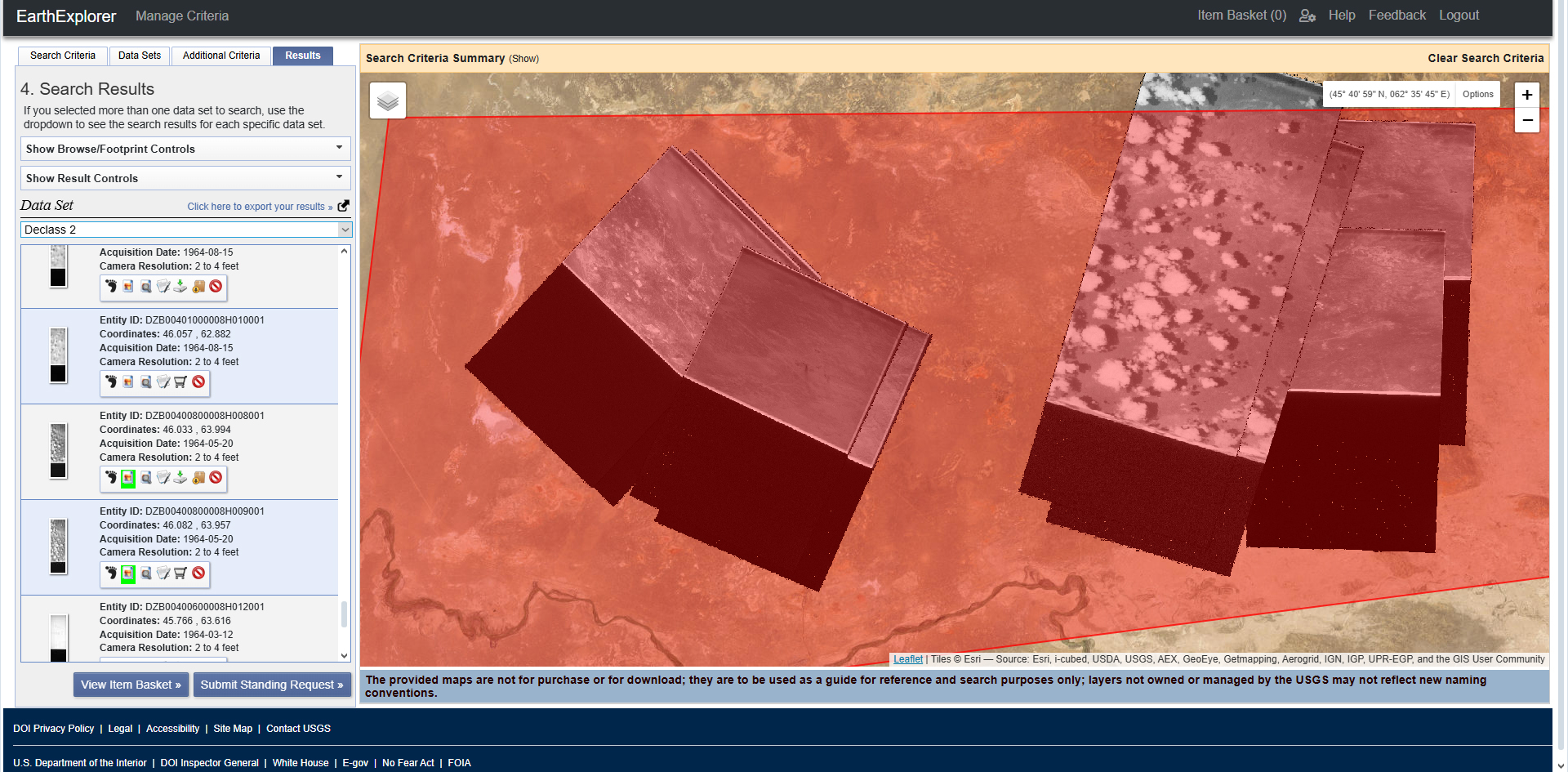This screenshot has width=1568, height=772.
Task: Toggle browse overlay for DZB00400800008H008001
Action: point(128,478)
